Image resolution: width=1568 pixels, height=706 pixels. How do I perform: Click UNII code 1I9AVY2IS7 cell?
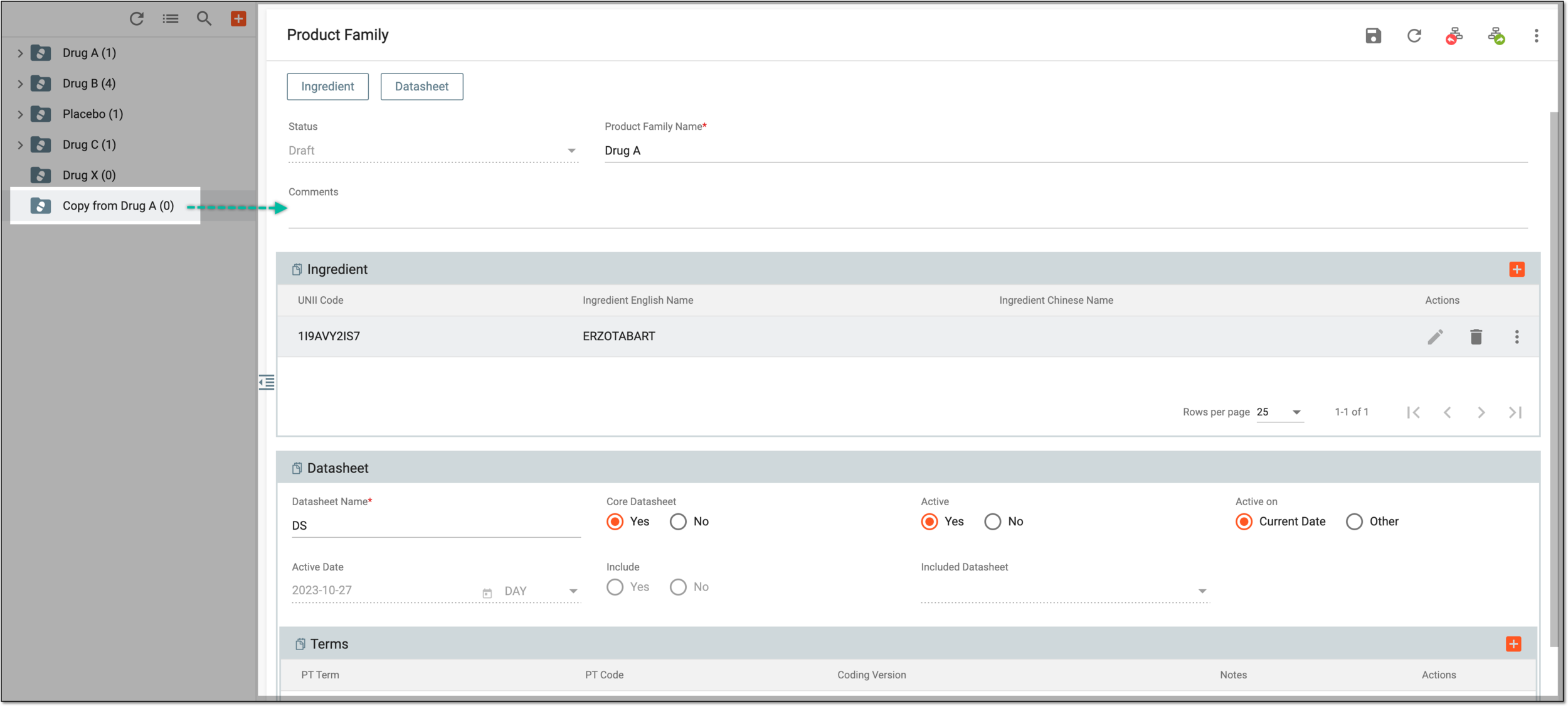(329, 337)
